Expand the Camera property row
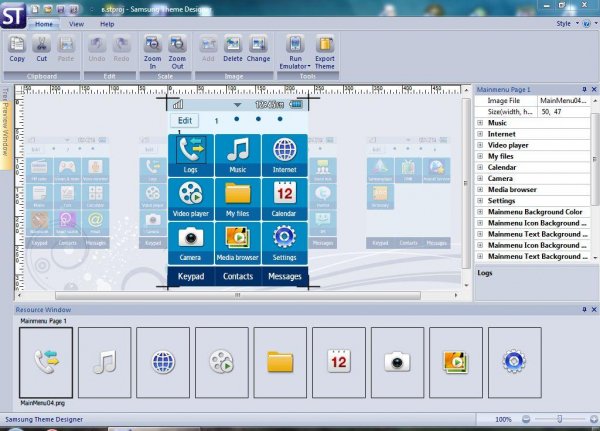The image size is (600, 431). pos(480,178)
